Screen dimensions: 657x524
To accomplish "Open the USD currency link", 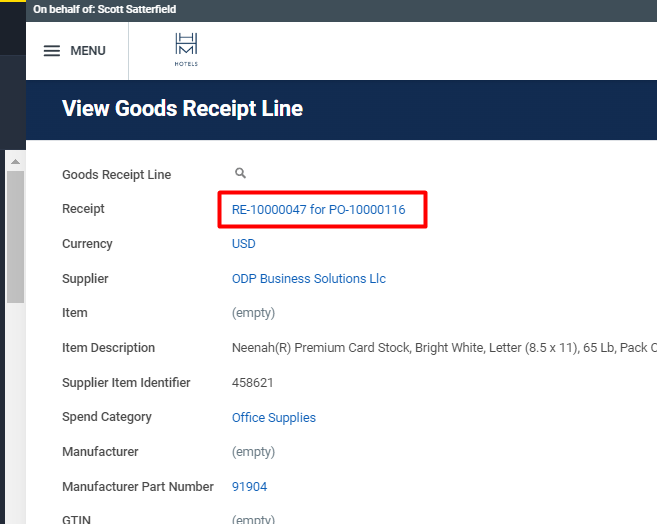I will 243,244.
